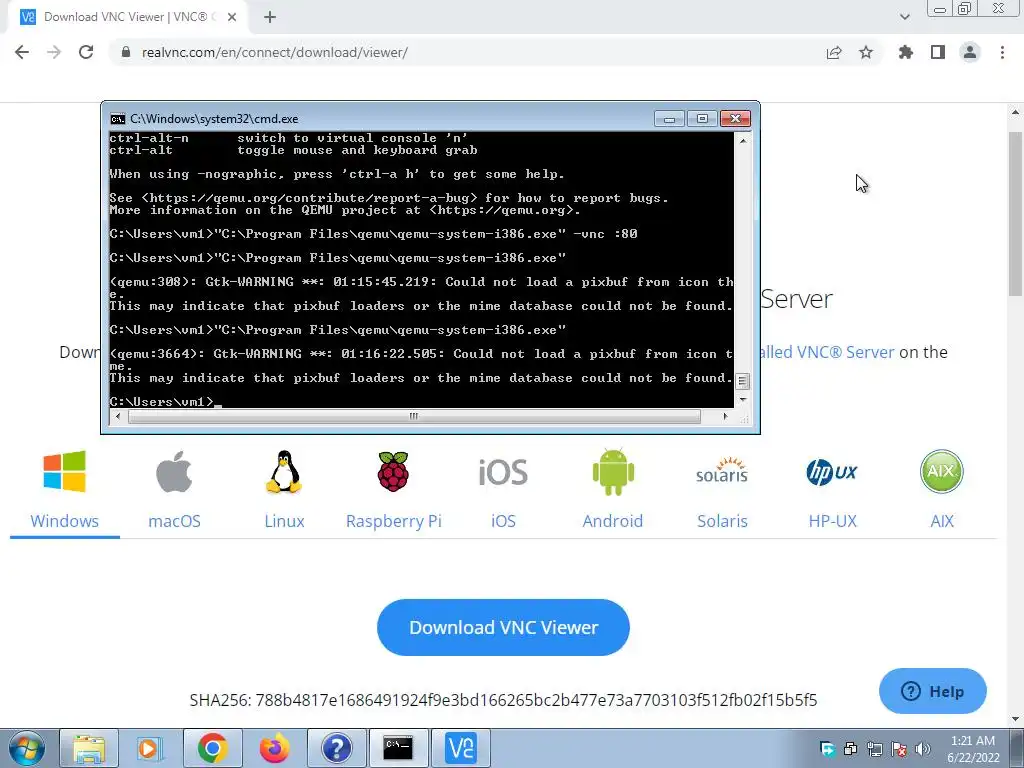Switch to the Raspberry Pi text tab
1024x768 pixels.
click(x=394, y=521)
